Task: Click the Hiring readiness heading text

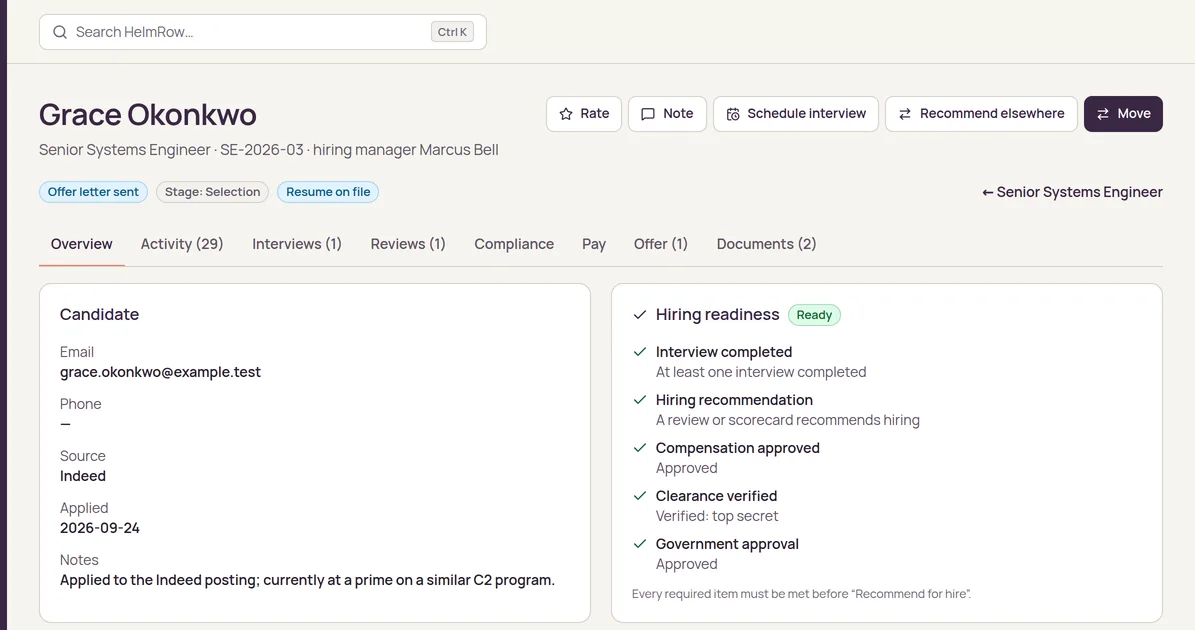Action: click(717, 315)
